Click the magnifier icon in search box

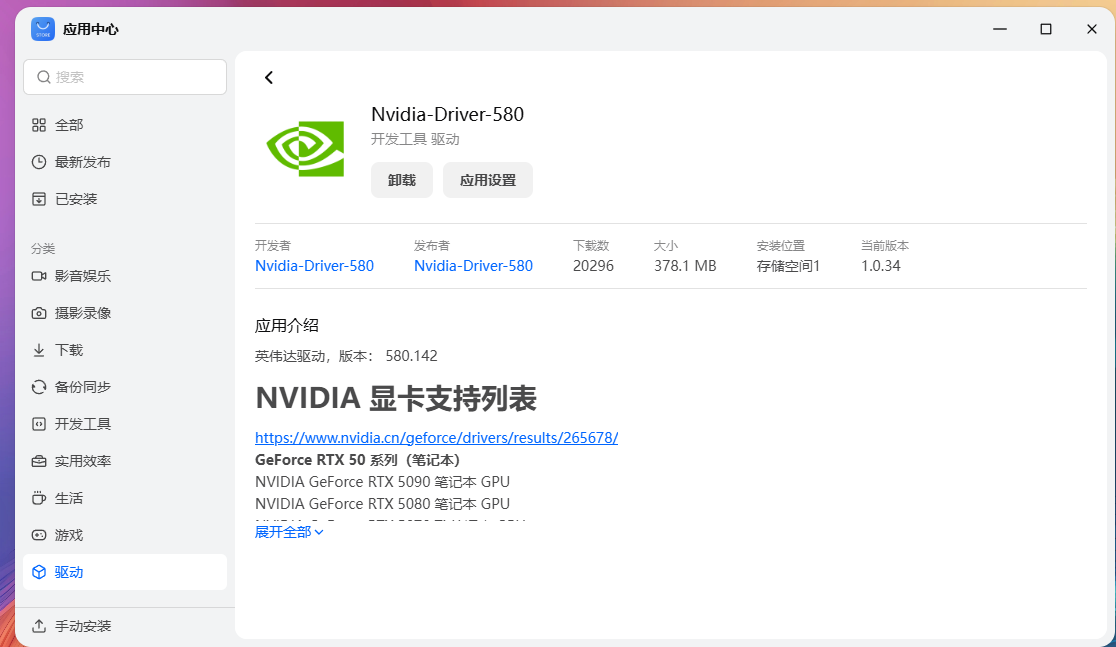coord(43,77)
